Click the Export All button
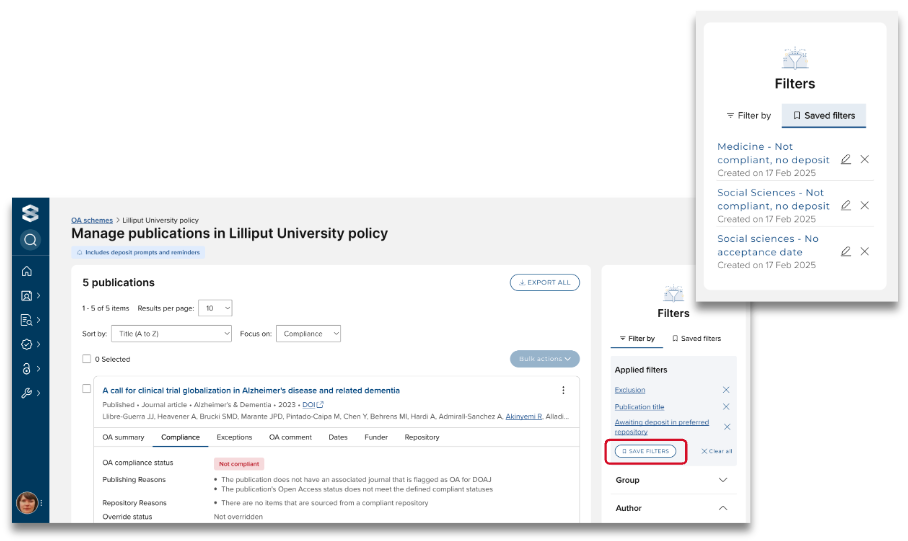 click(x=544, y=283)
